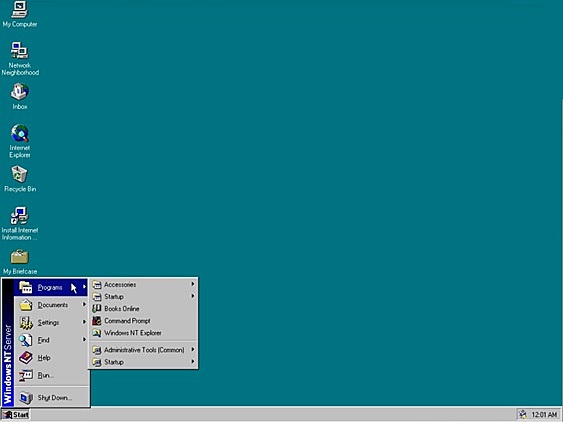Click the Programs folder icon

25,287
